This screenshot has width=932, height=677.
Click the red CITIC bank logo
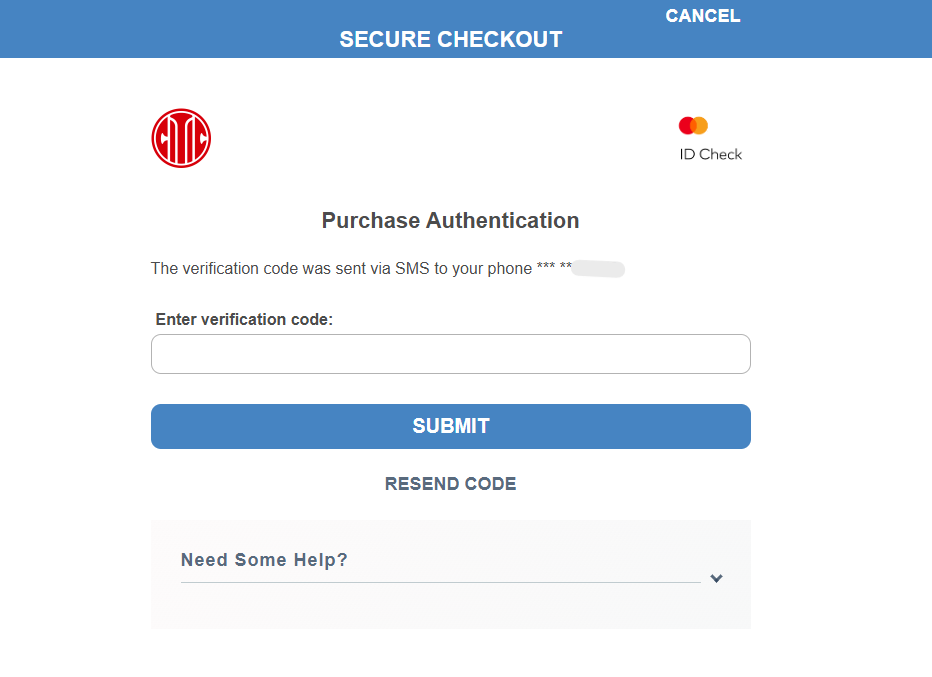pos(181,138)
